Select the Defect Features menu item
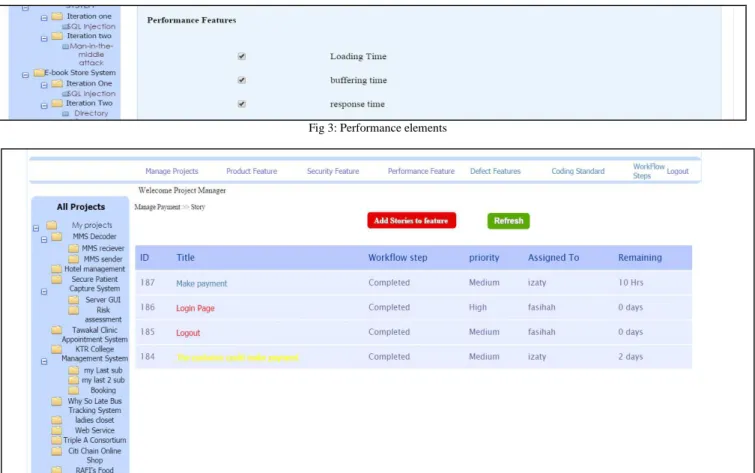The height and width of the screenshot is (473, 755). (495, 171)
